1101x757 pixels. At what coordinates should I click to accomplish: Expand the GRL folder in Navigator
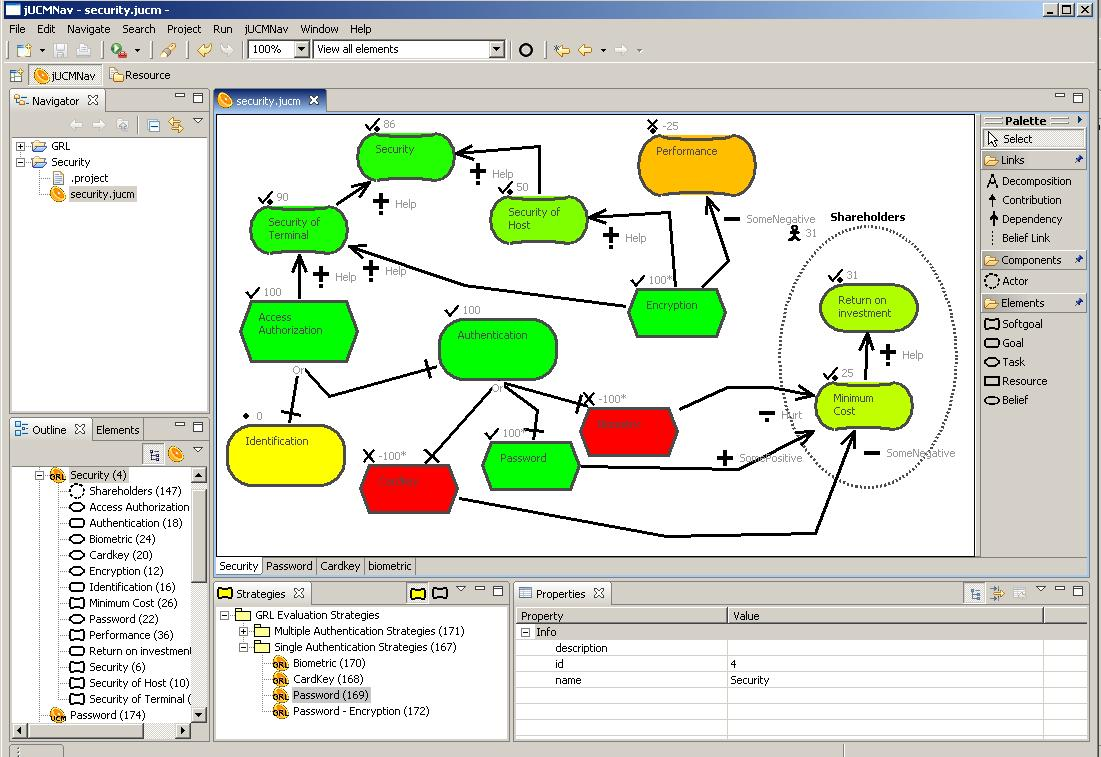click(x=20, y=146)
